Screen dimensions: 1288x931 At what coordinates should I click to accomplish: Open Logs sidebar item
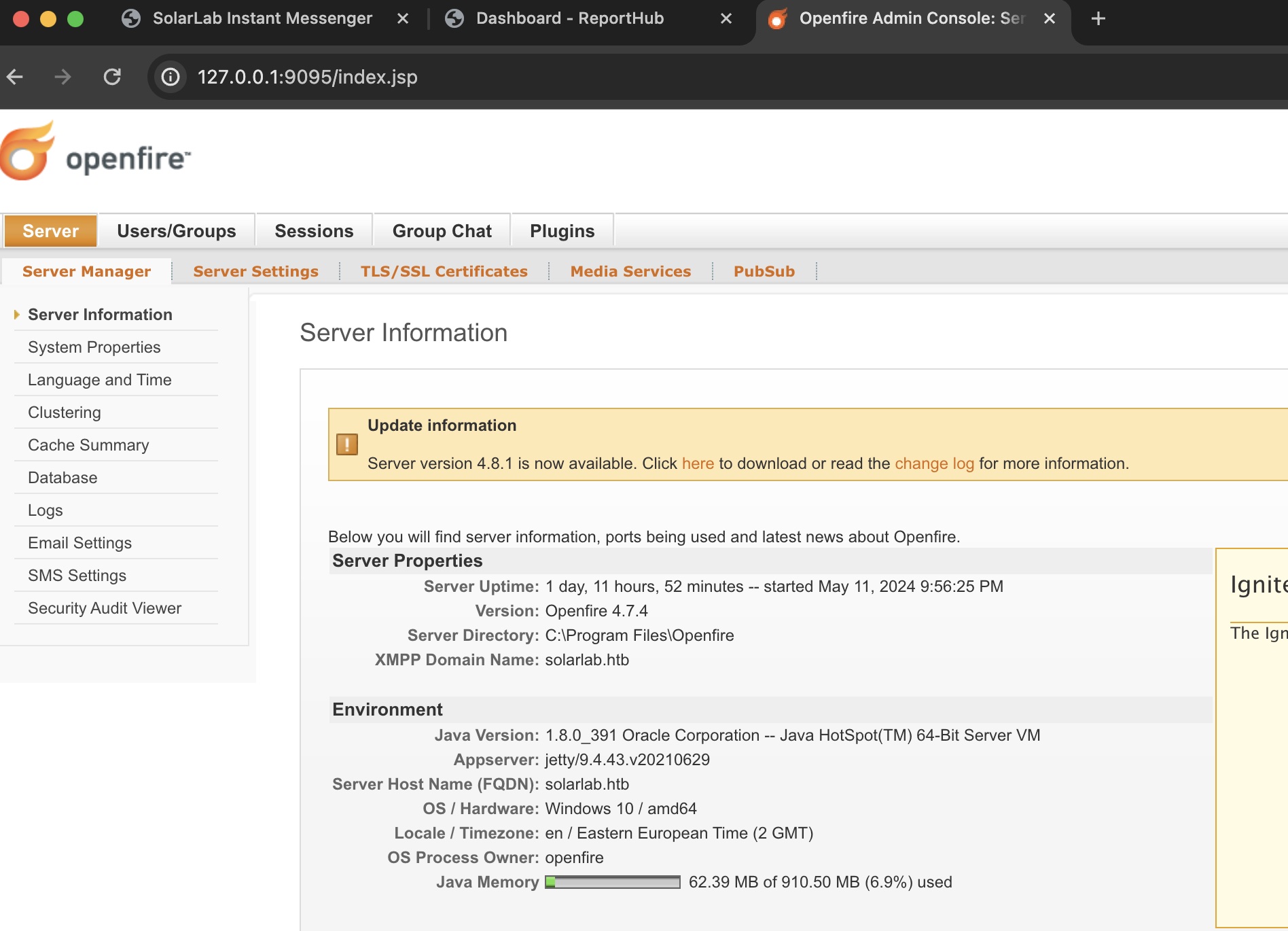pos(46,510)
